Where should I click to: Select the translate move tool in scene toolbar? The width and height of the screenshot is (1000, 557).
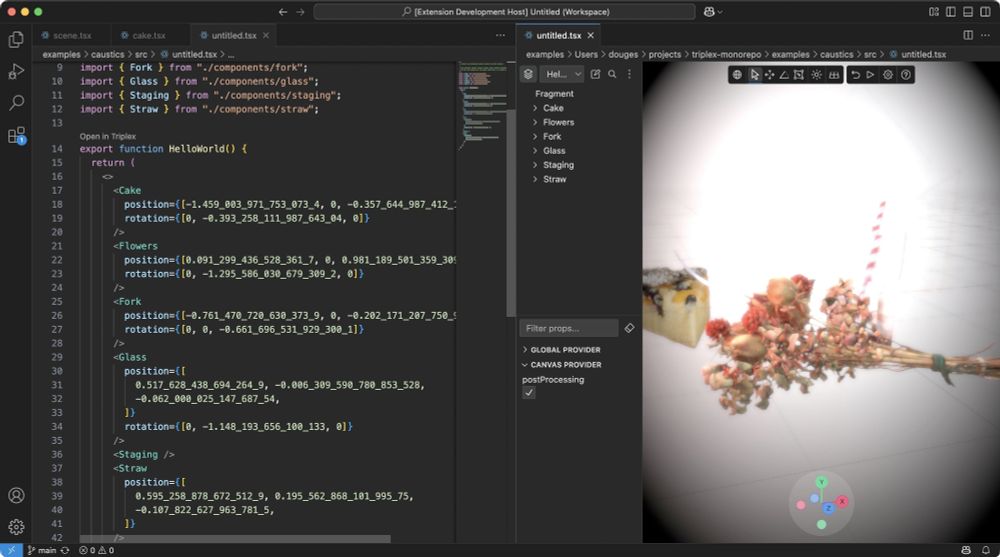click(769, 75)
